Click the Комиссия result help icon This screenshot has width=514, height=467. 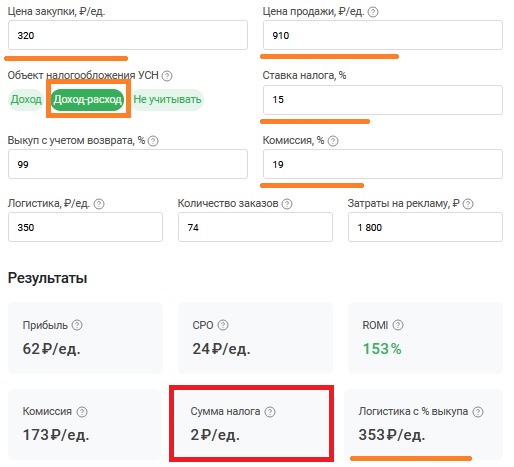[x=82, y=412]
